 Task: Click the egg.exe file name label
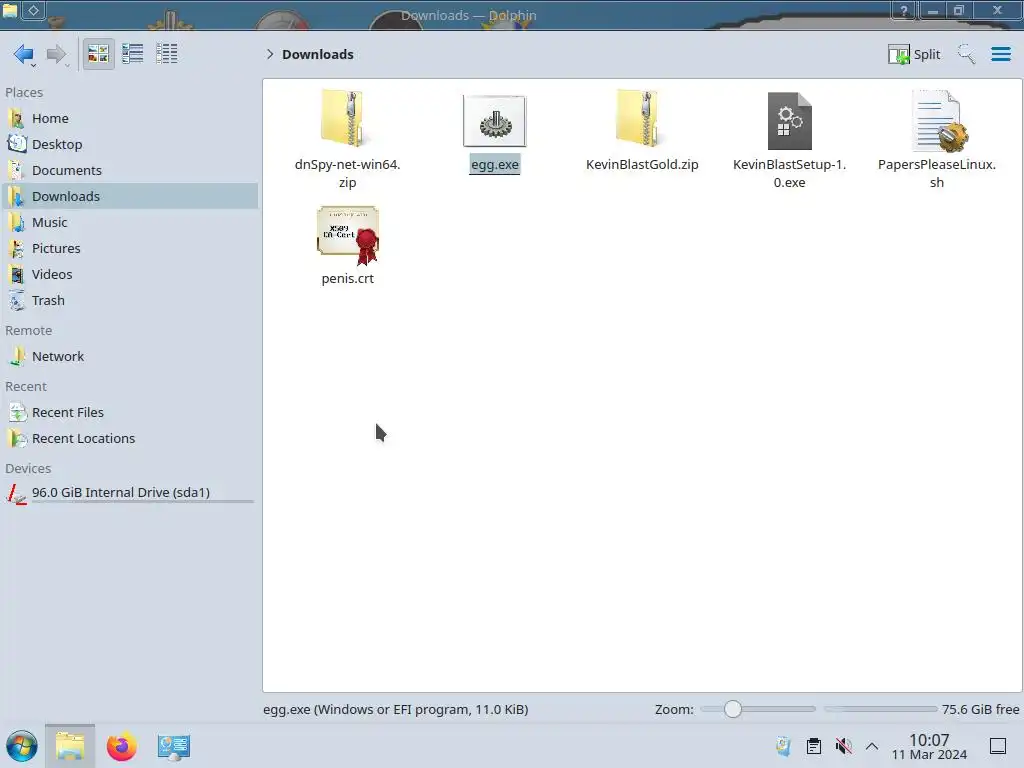point(495,165)
